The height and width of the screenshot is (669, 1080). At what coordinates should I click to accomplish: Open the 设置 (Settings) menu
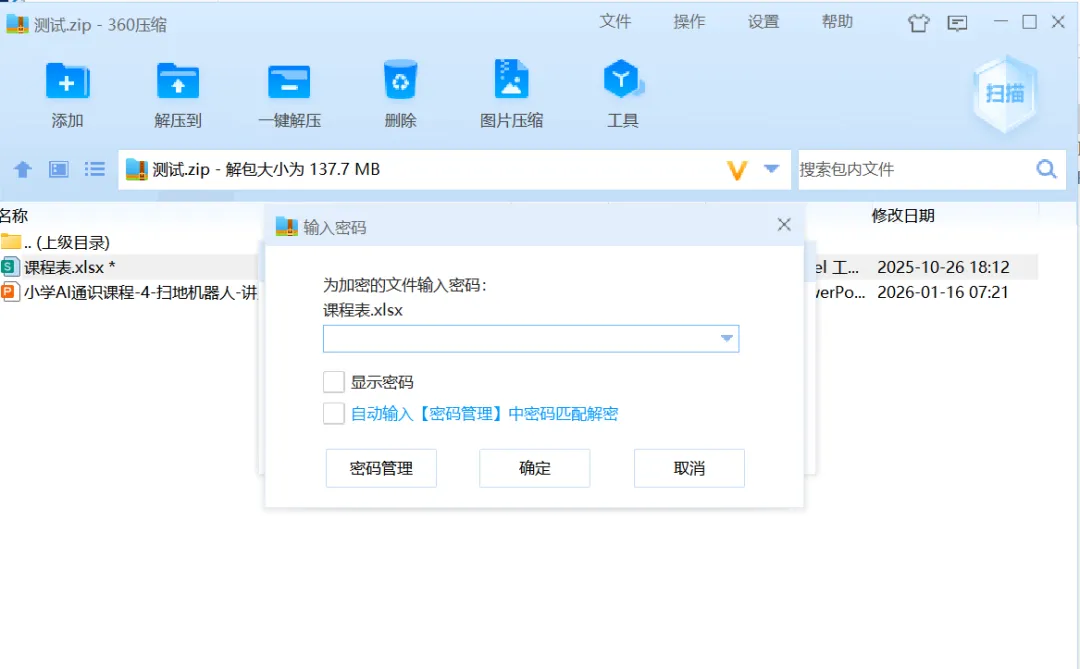tap(763, 22)
